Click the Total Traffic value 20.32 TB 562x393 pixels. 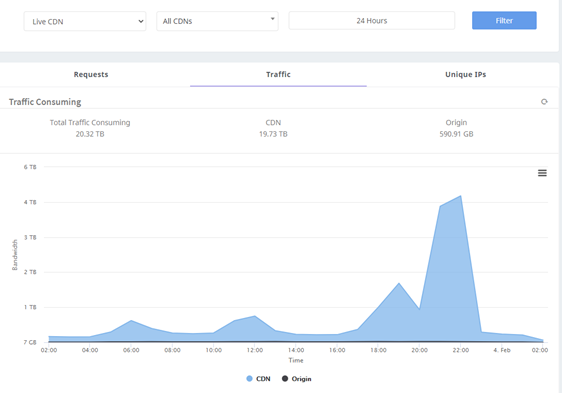pyautogui.click(x=90, y=134)
